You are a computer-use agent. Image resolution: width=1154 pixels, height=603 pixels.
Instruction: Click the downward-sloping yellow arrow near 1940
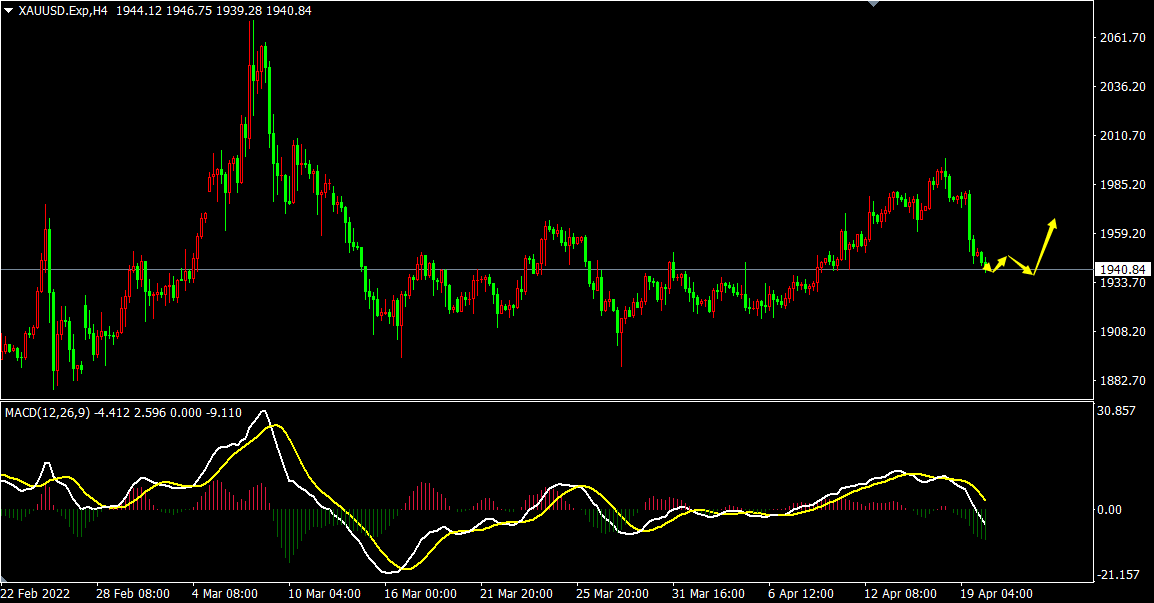pos(1020,265)
